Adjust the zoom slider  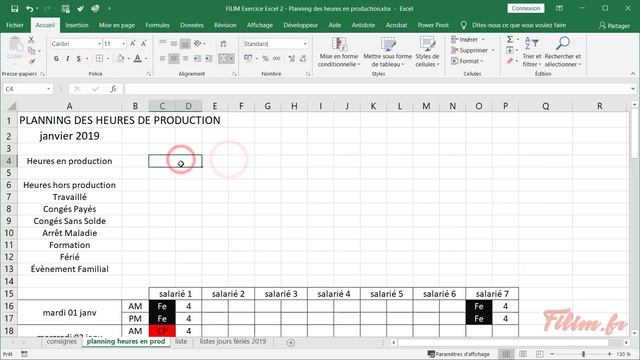(x=583, y=354)
